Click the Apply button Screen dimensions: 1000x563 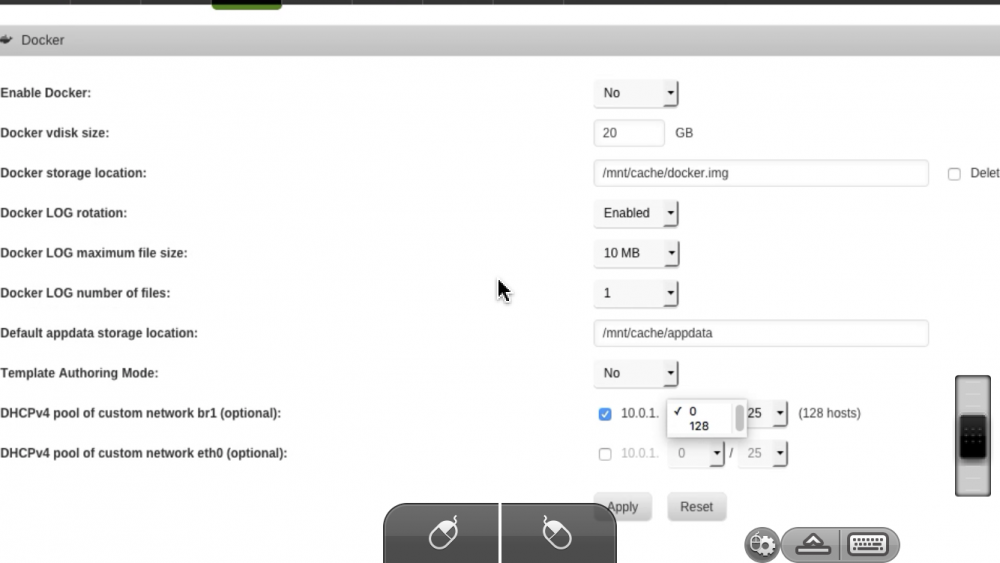[622, 507]
